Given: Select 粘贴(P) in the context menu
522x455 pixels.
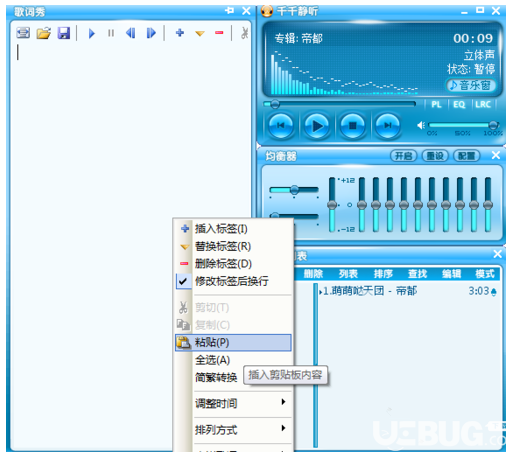Looking at the screenshot, I should click(233, 342).
